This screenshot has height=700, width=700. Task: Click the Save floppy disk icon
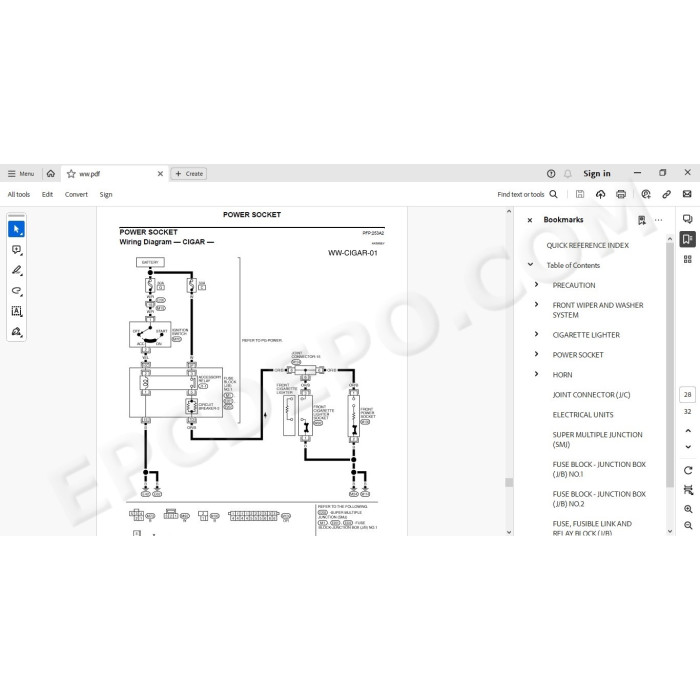(580, 194)
